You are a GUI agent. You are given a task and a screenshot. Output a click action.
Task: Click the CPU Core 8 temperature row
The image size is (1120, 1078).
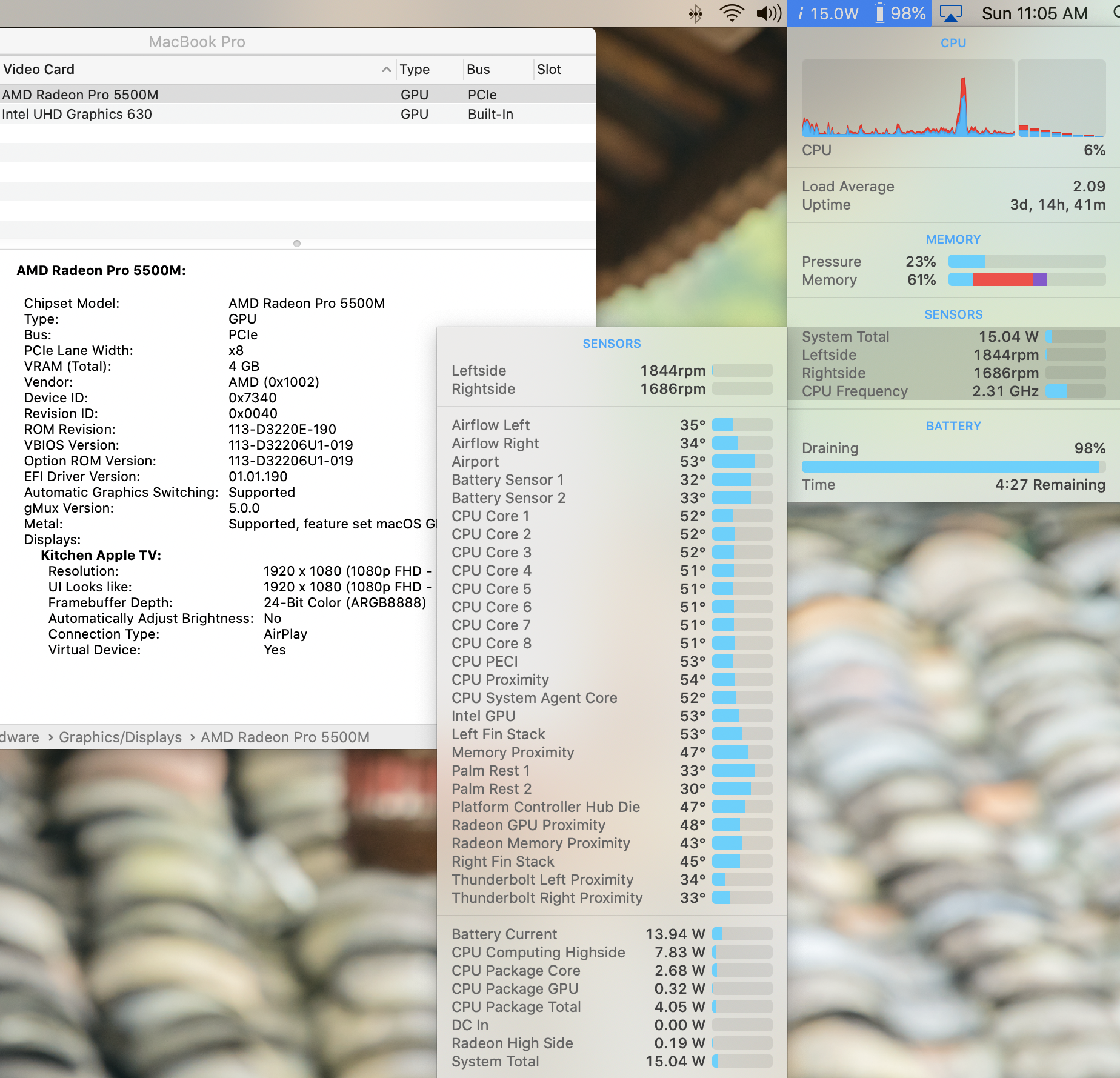pos(612,643)
